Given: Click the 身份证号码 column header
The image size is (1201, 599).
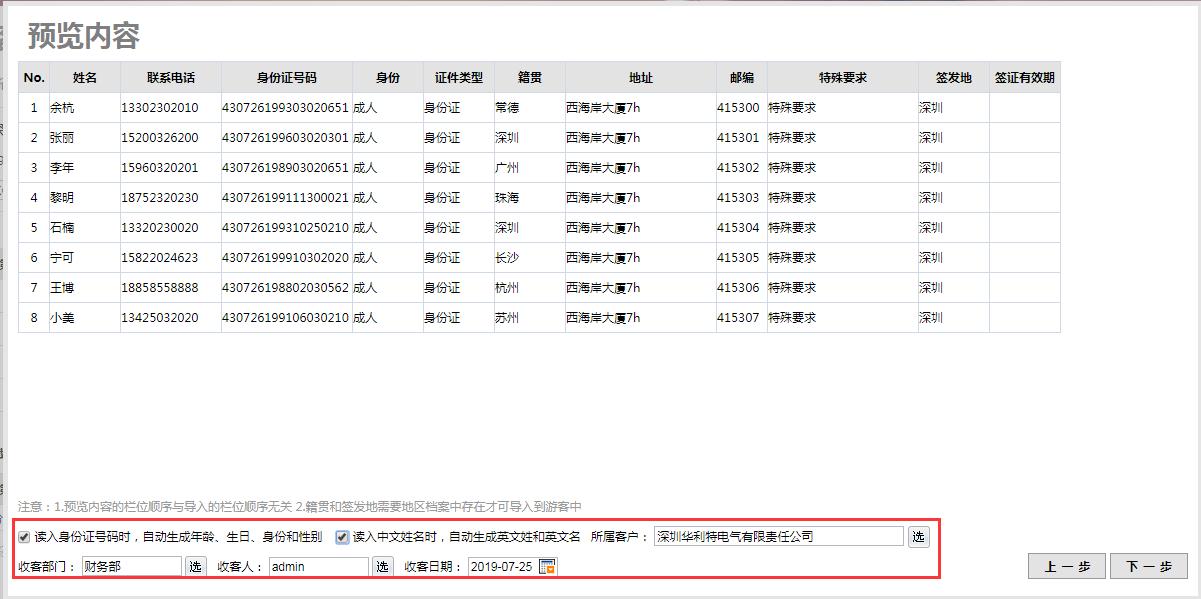Looking at the screenshot, I should [x=286, y=78].
